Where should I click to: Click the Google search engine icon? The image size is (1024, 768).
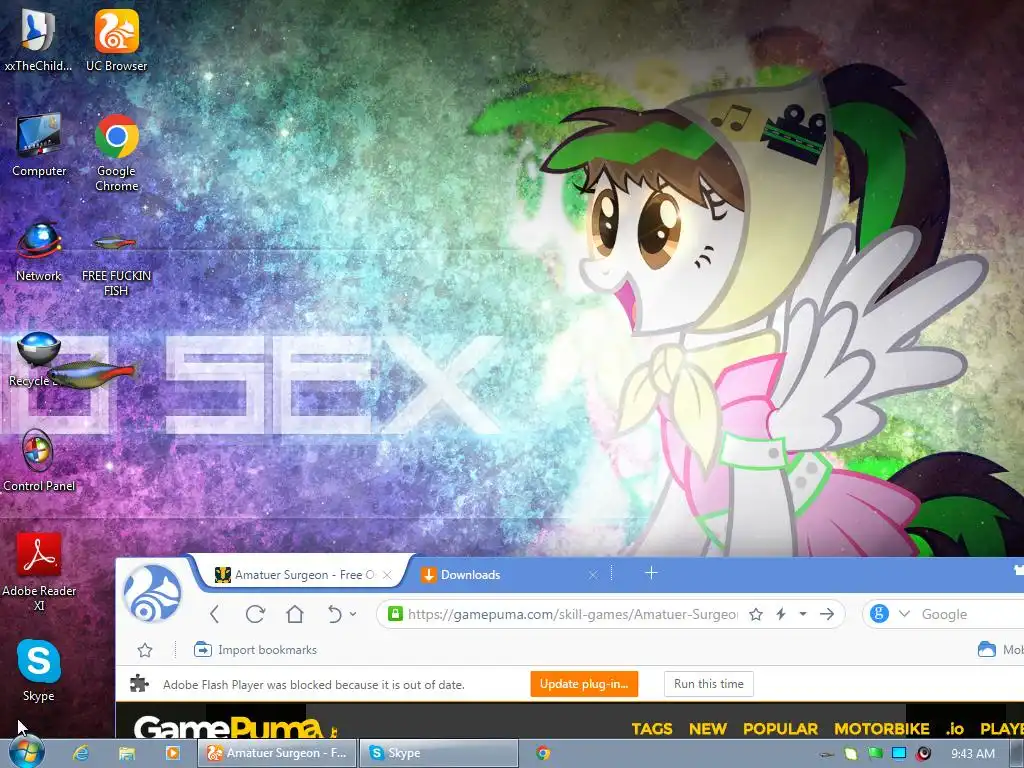880,614
